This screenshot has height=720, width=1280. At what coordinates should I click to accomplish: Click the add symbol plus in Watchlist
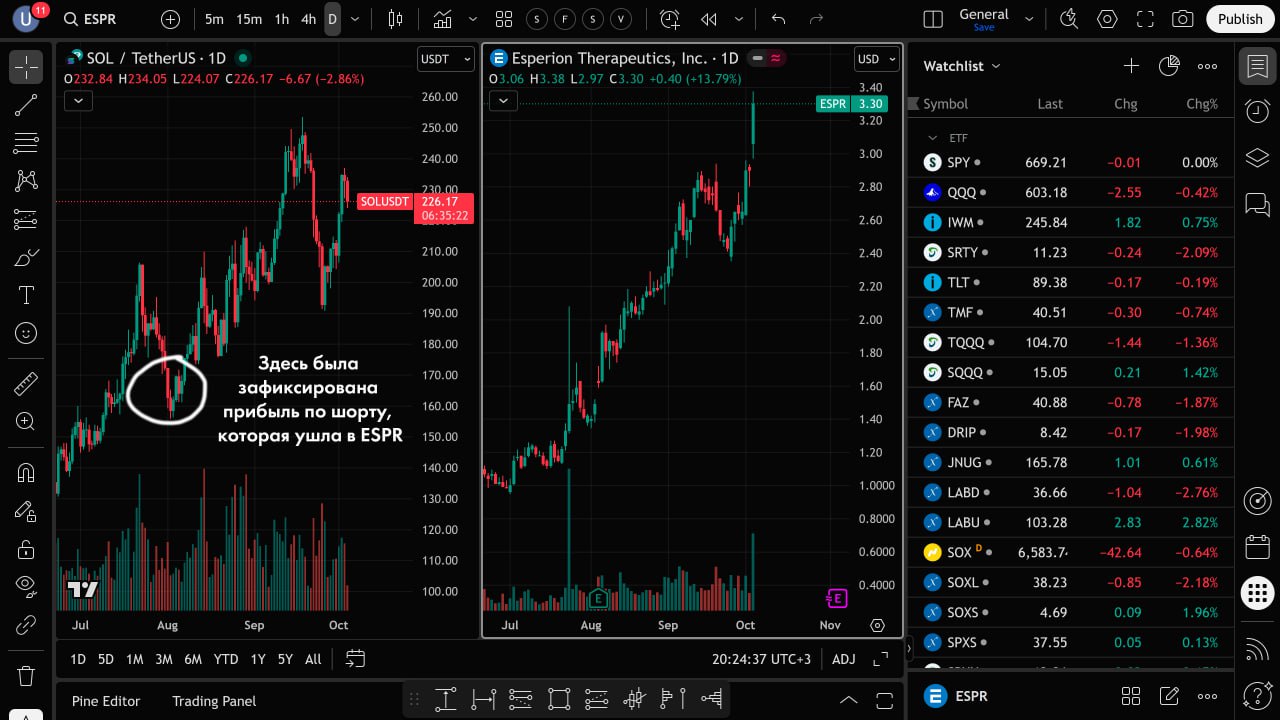[1131, 66]
